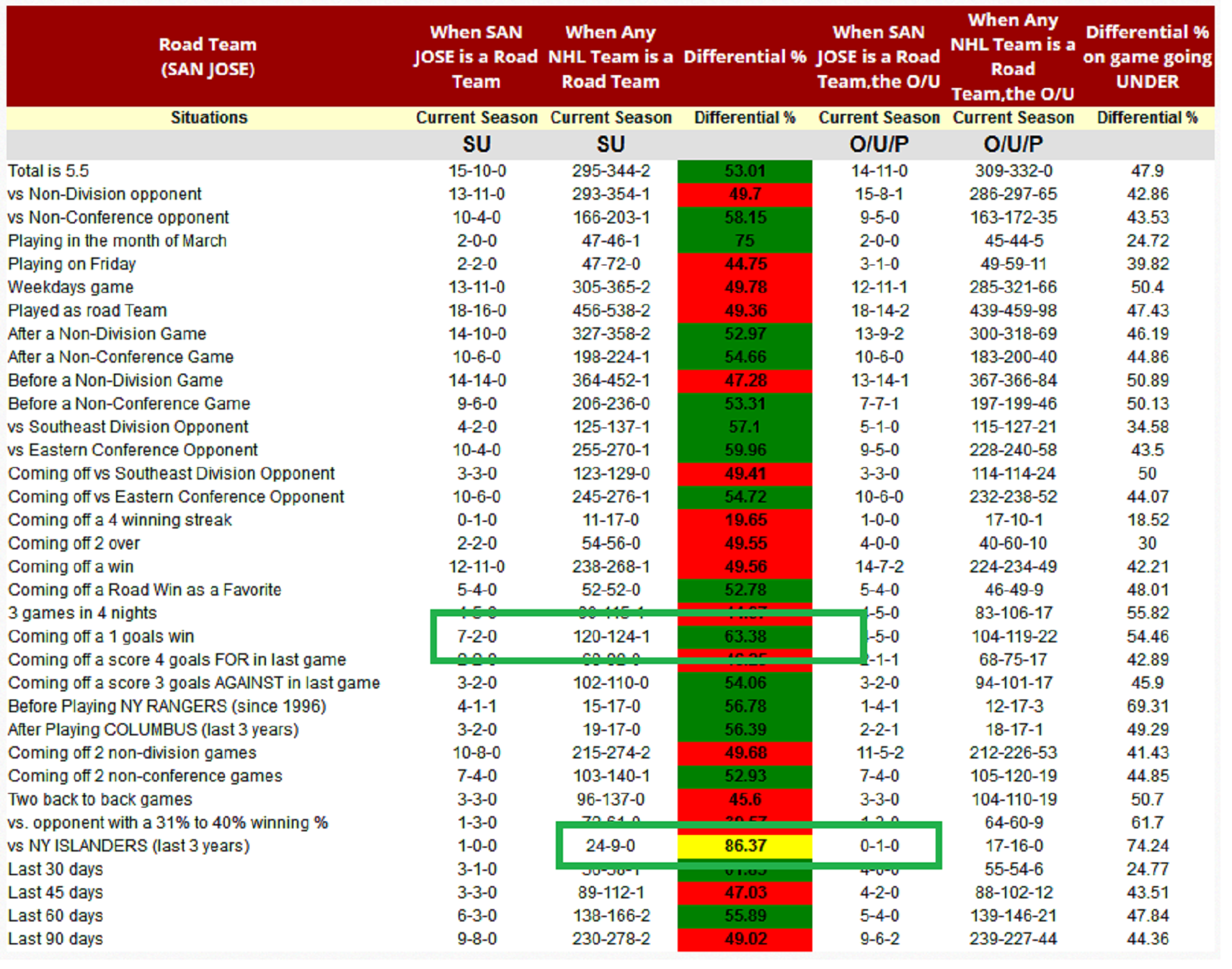
Task: Click the 295-344-2 record cell
Action: point(611,171)
